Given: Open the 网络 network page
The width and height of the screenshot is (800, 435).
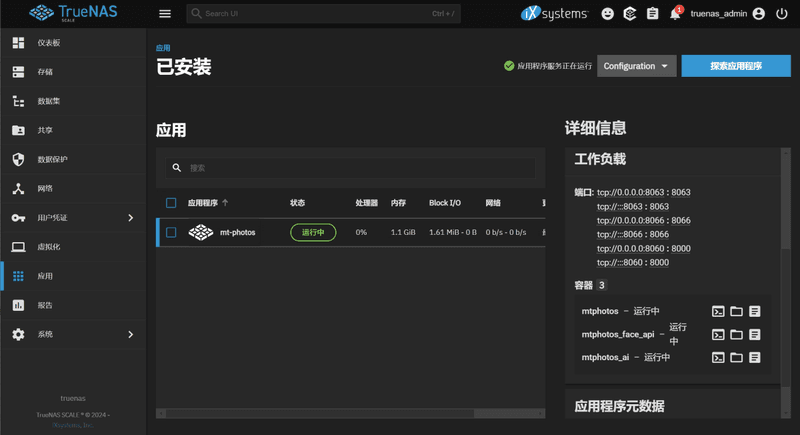Looking at the screenshot, I should 73,189.
